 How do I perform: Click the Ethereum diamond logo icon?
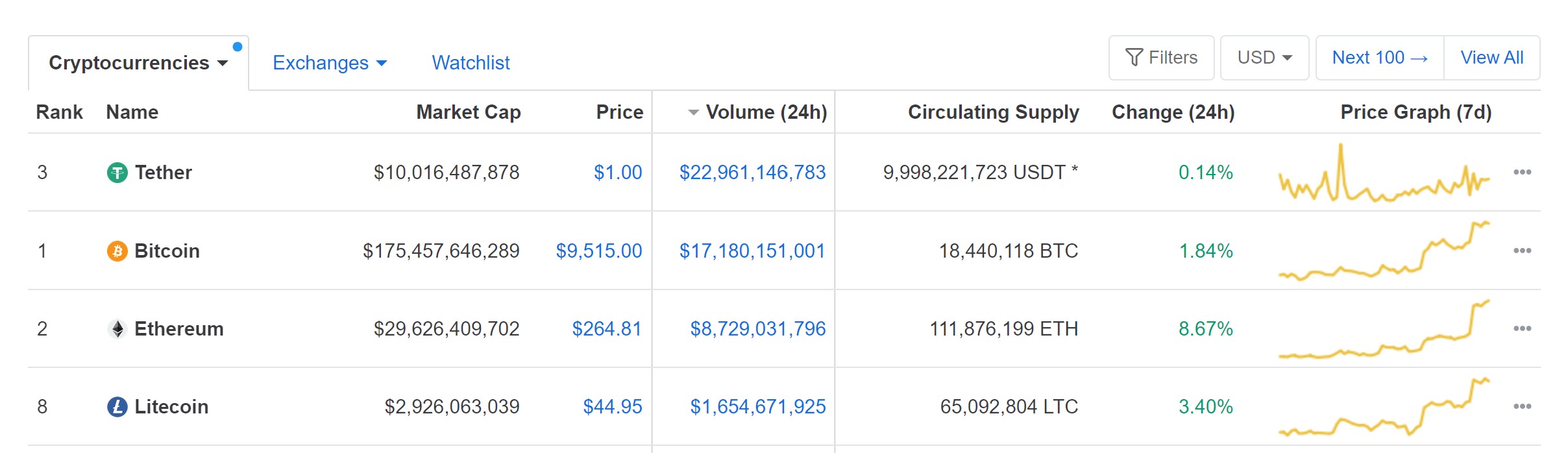click(x=117, y=329)
